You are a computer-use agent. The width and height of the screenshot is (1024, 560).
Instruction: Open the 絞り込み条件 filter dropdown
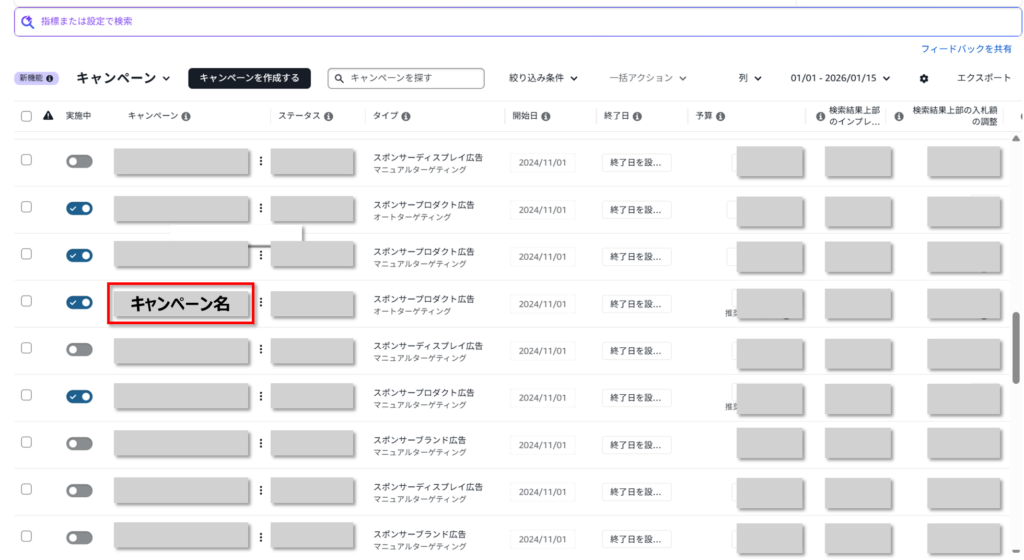(x=543, y=78)
